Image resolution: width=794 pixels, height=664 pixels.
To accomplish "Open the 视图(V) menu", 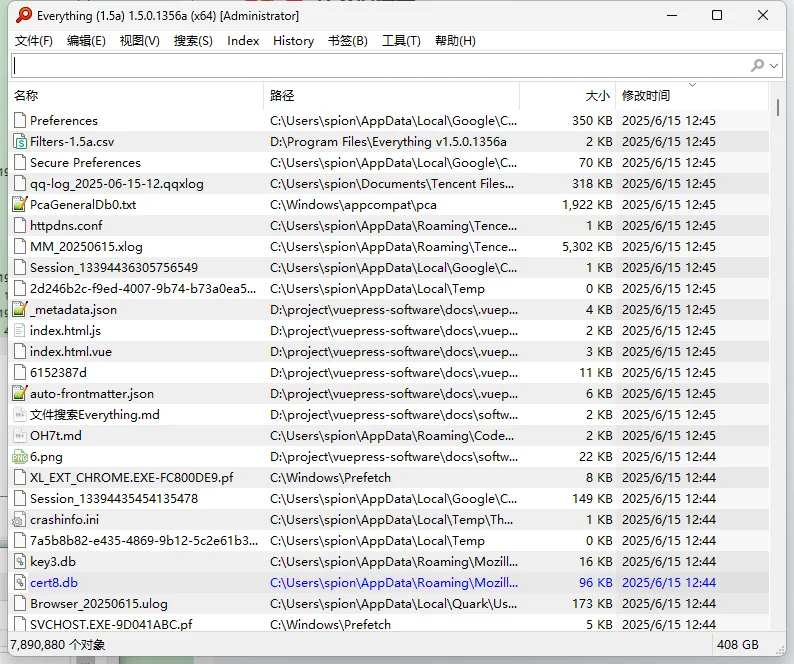I will pos(140,41).
